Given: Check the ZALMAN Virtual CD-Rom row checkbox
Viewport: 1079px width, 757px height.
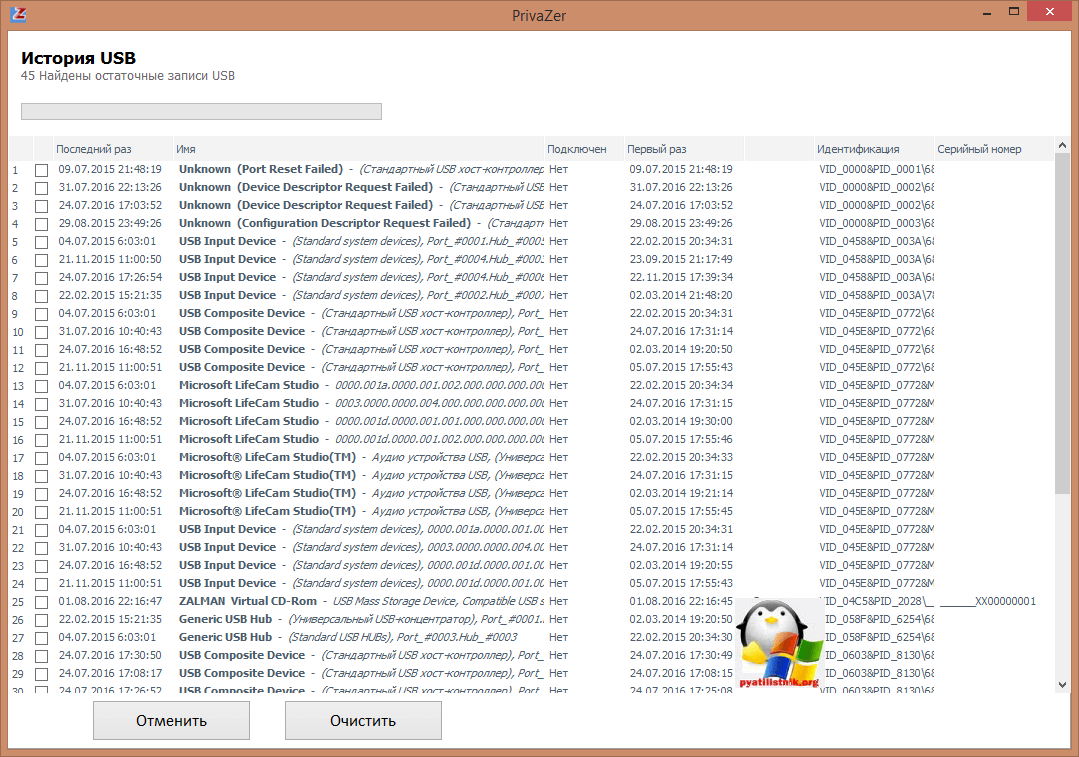Looking at the screenshot, I should (41, 602).
